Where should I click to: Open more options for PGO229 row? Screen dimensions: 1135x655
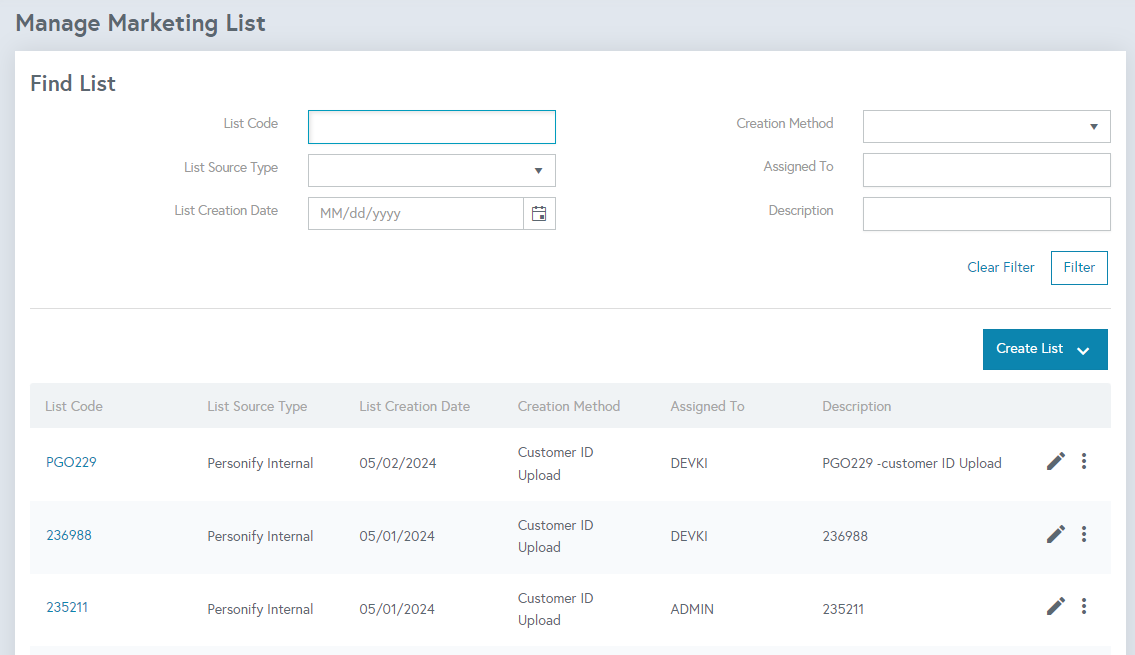coord(1084,461)
